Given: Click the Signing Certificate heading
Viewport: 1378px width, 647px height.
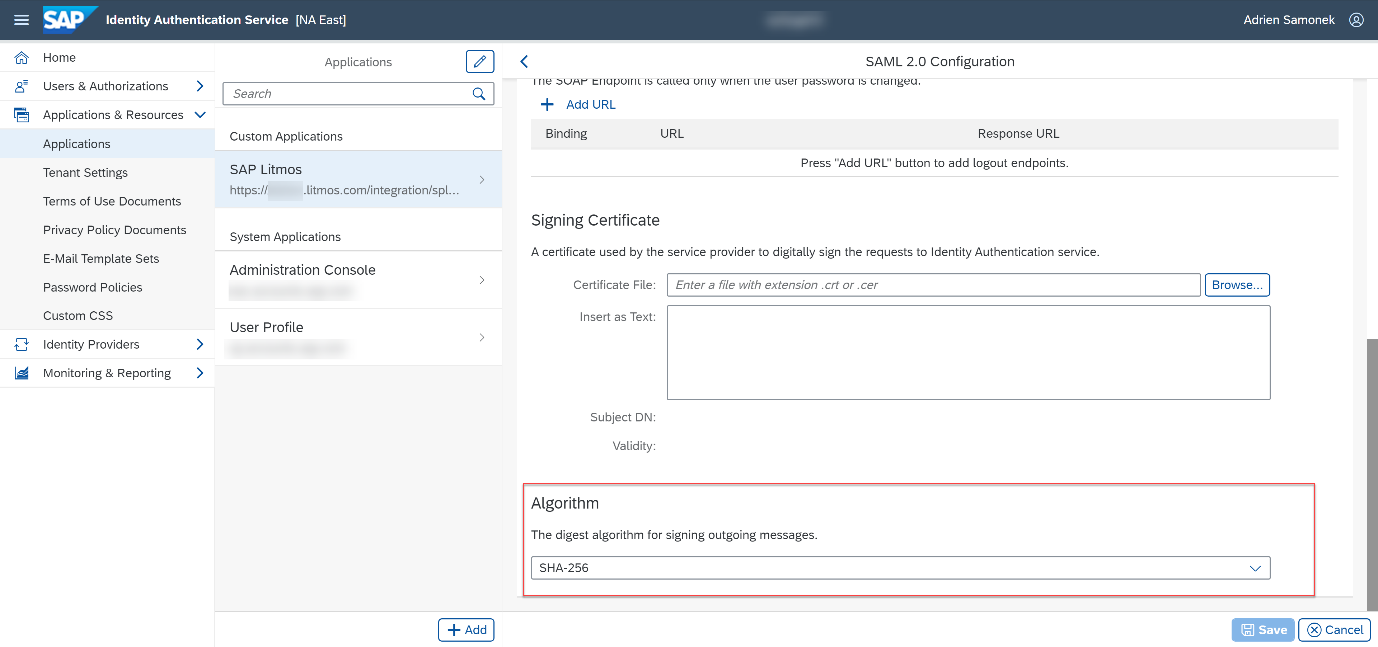Looking at the screenshot, I should click(x=595, y=220).
